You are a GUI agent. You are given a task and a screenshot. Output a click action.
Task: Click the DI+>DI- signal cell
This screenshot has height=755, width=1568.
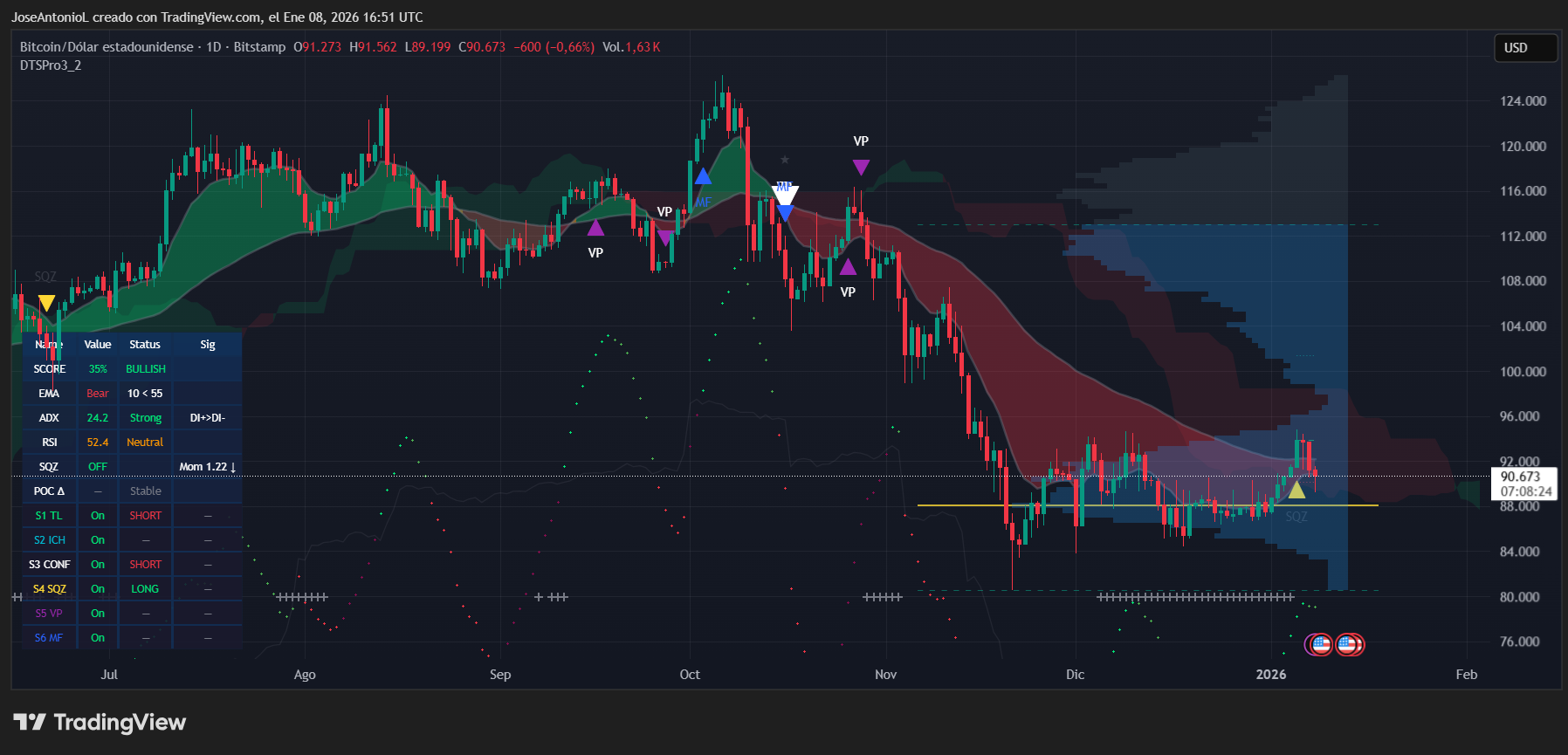[208, 418]
